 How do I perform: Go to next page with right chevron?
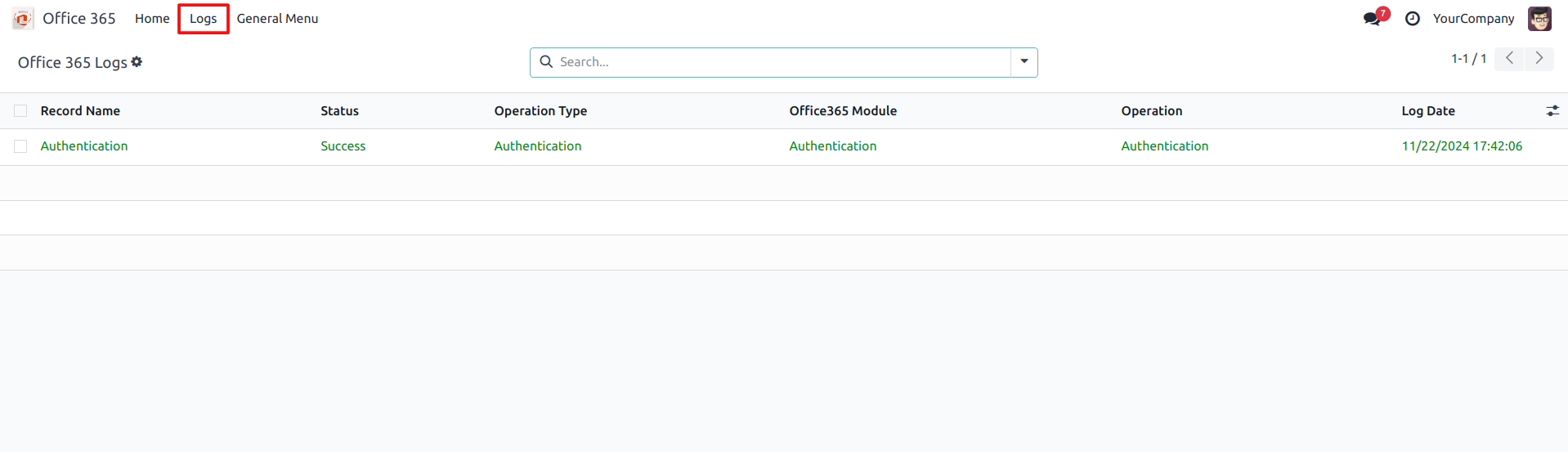(x=1539, y=59)
